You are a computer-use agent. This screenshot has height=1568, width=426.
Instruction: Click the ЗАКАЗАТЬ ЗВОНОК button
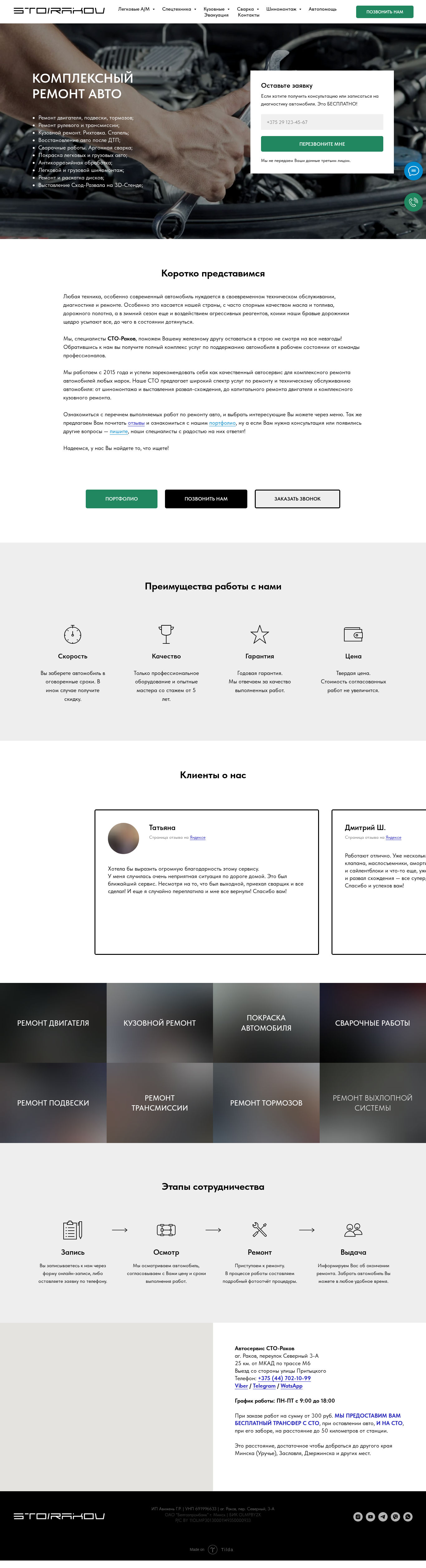click(x=298, y=499)
